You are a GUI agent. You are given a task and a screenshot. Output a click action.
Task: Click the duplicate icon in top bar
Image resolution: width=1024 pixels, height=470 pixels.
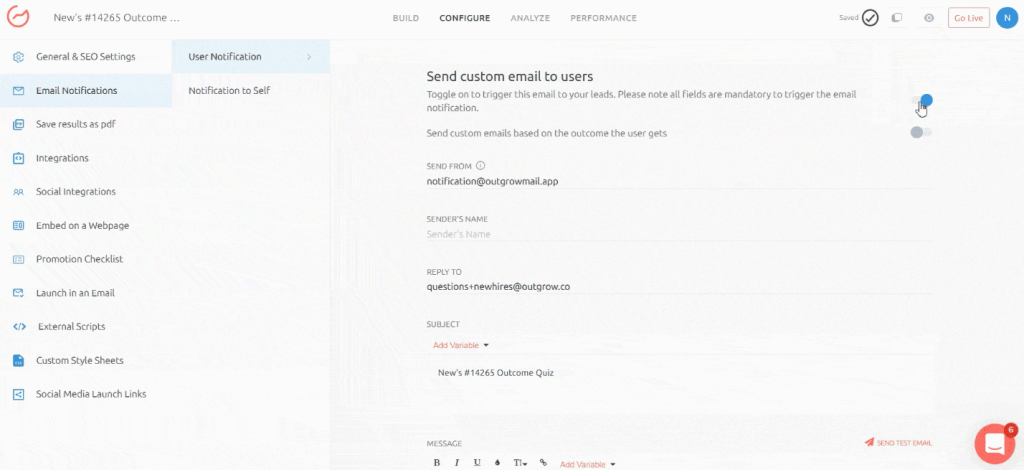[897, 18]
